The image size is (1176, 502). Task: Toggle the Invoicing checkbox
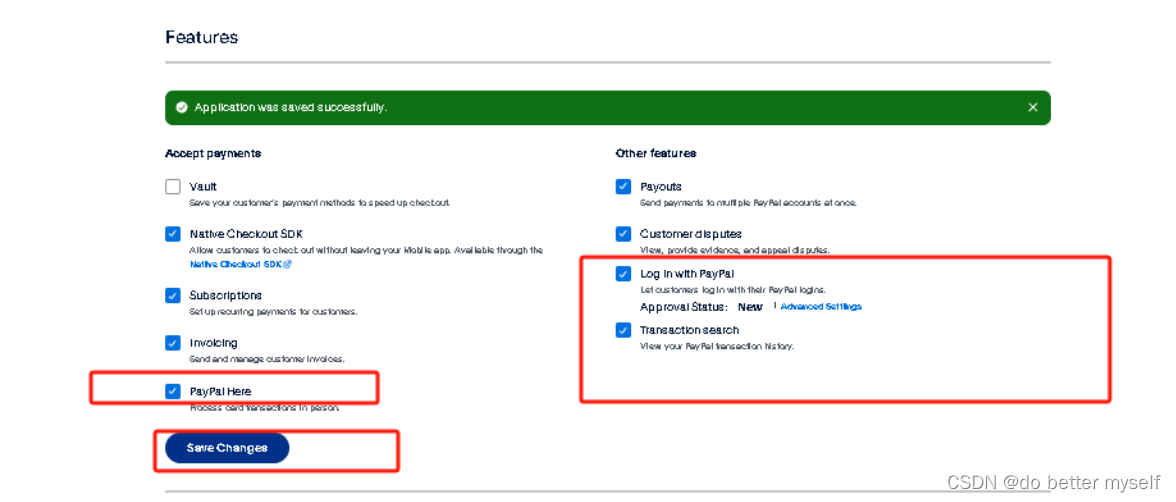pos(172,343)
